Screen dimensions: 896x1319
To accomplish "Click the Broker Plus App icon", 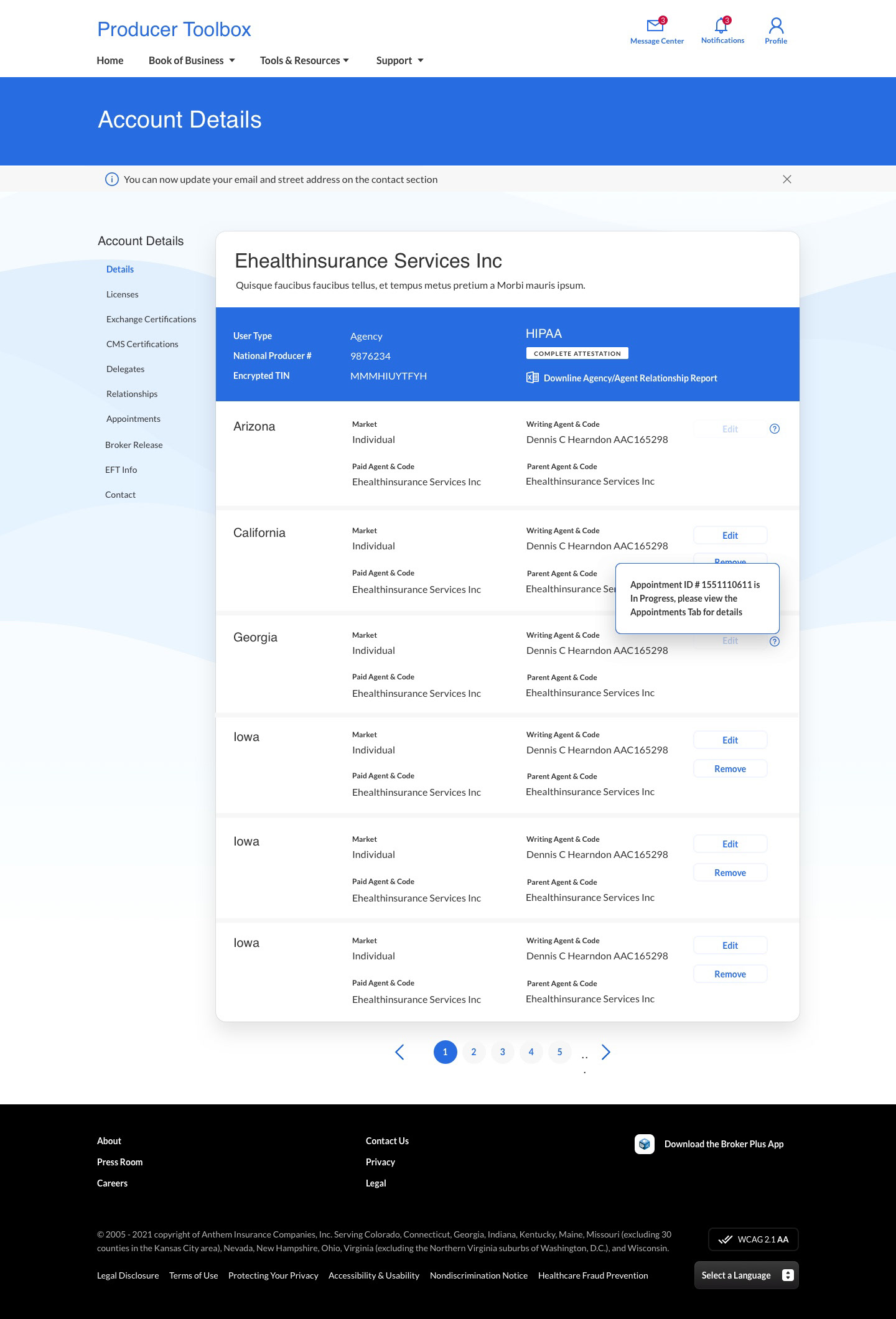I will pyautogui.click(x=645, y=1144).
